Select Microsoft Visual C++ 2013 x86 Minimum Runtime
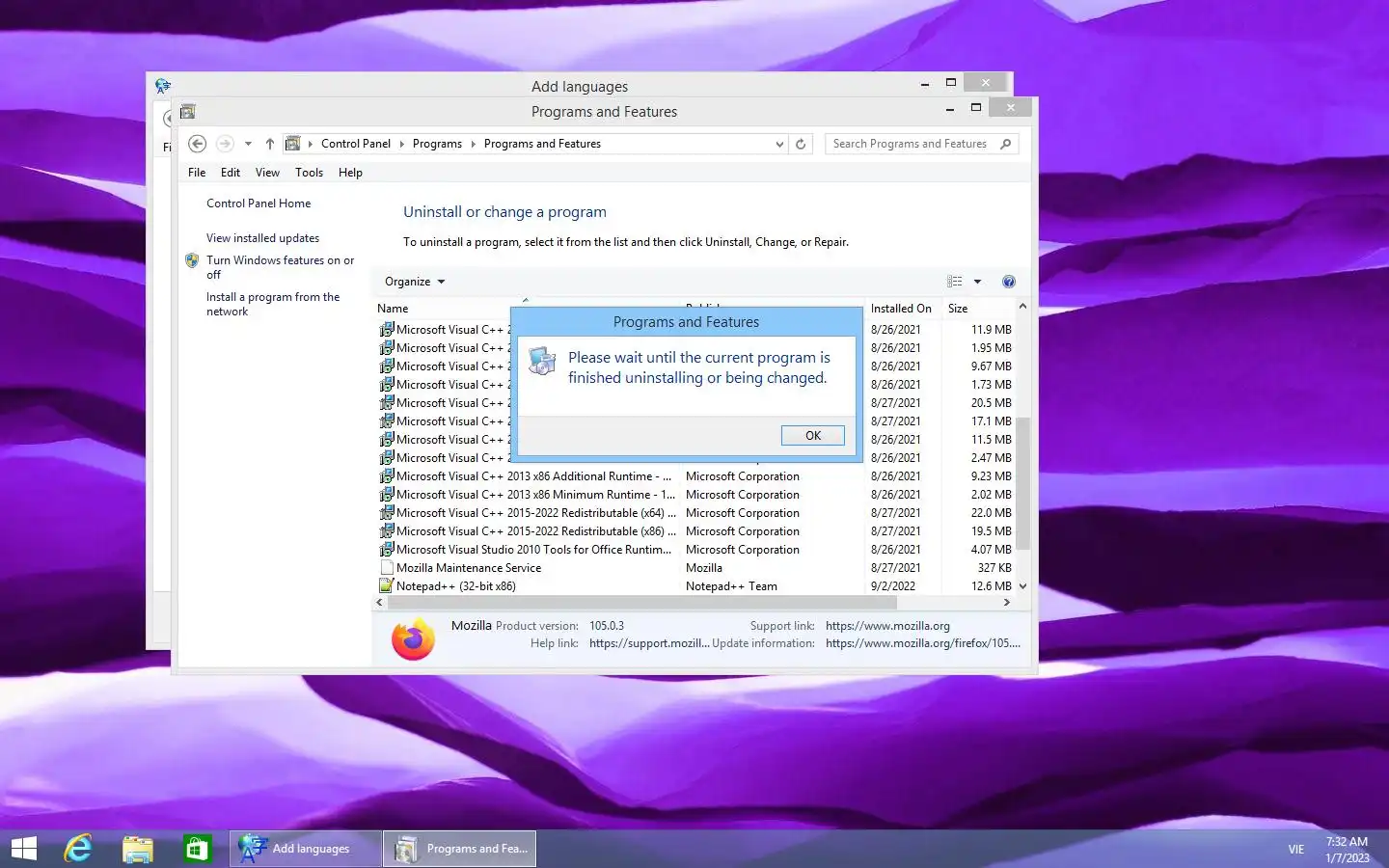Image resolution: width=1389 pixels, height=868 pixels. (x=535, y=495)
